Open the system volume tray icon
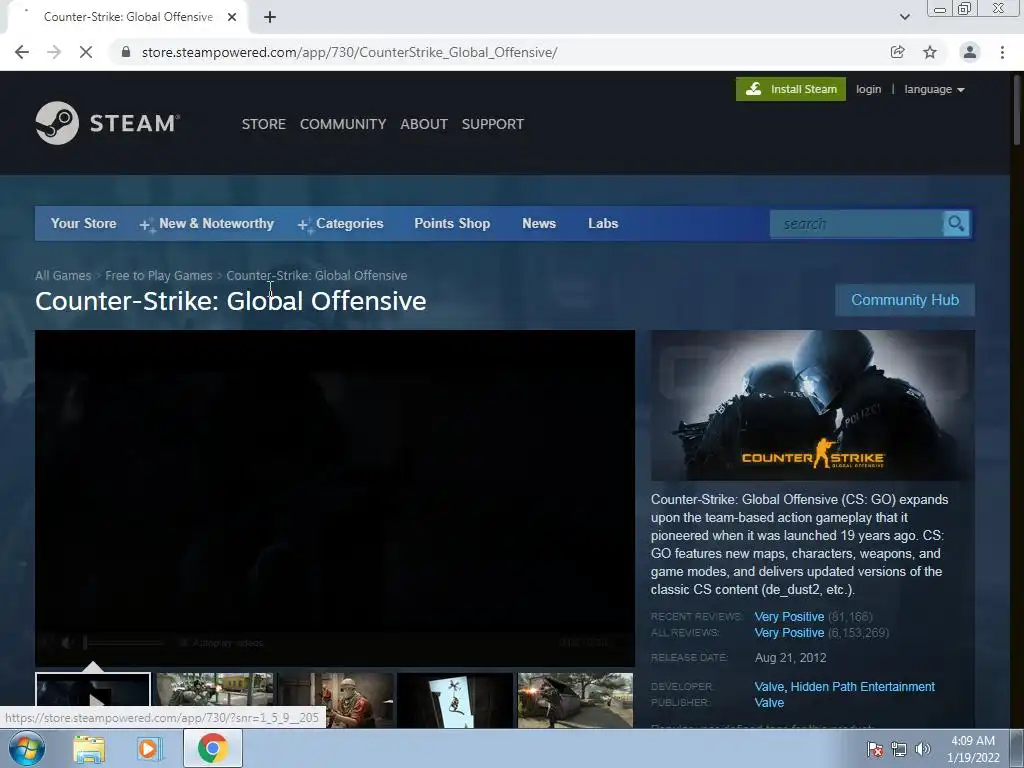Image resolution: width=1024 pixels, height=768 pixels. click(x=922, y=749)
